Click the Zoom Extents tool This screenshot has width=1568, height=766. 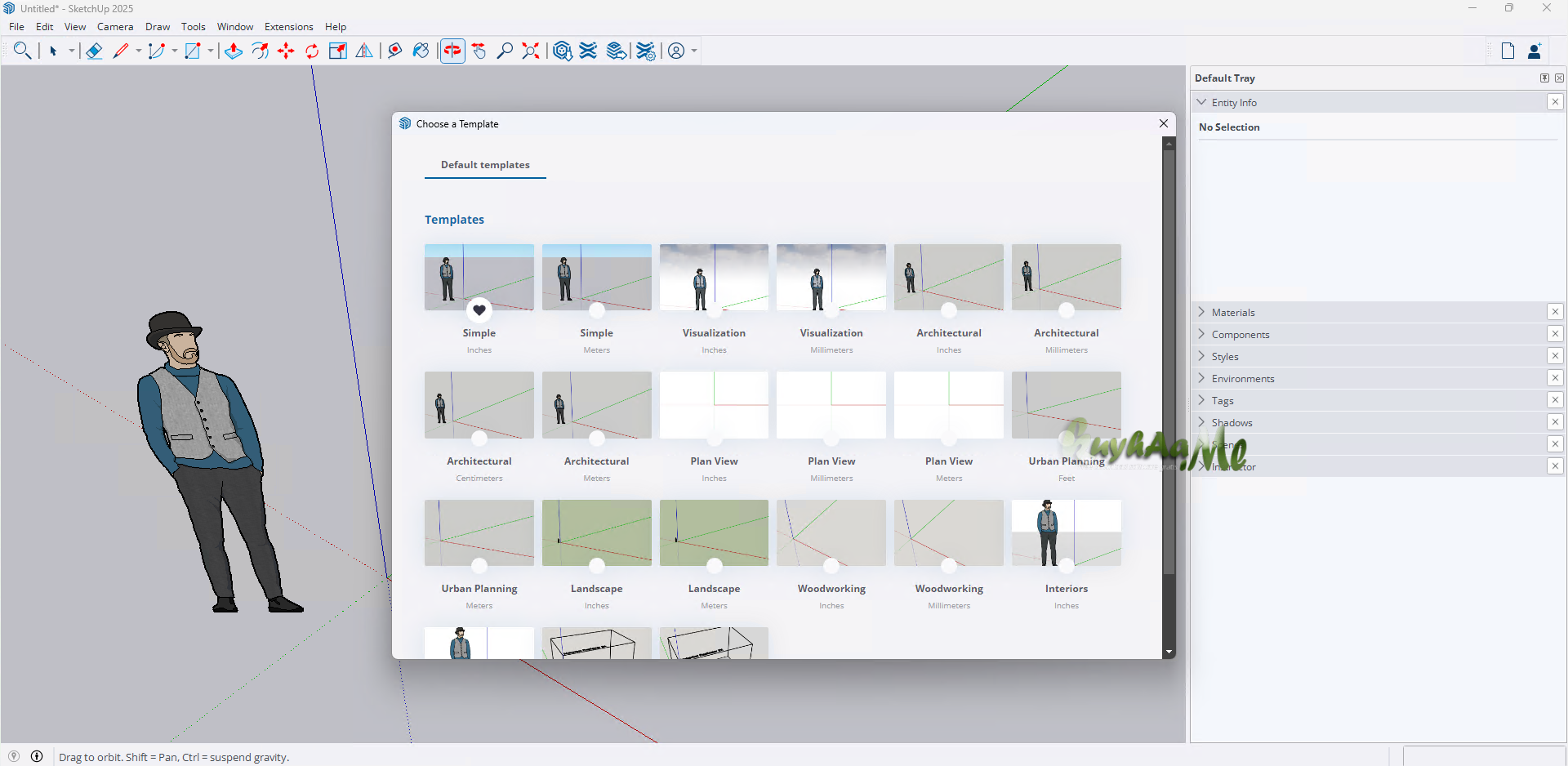[531, 51]
